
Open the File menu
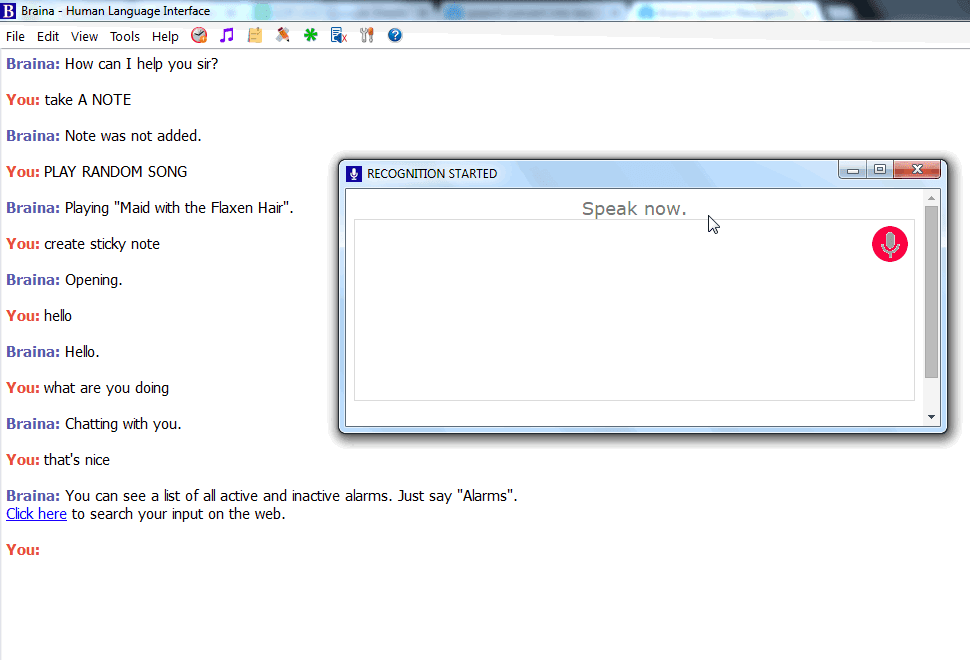point(15,36)
